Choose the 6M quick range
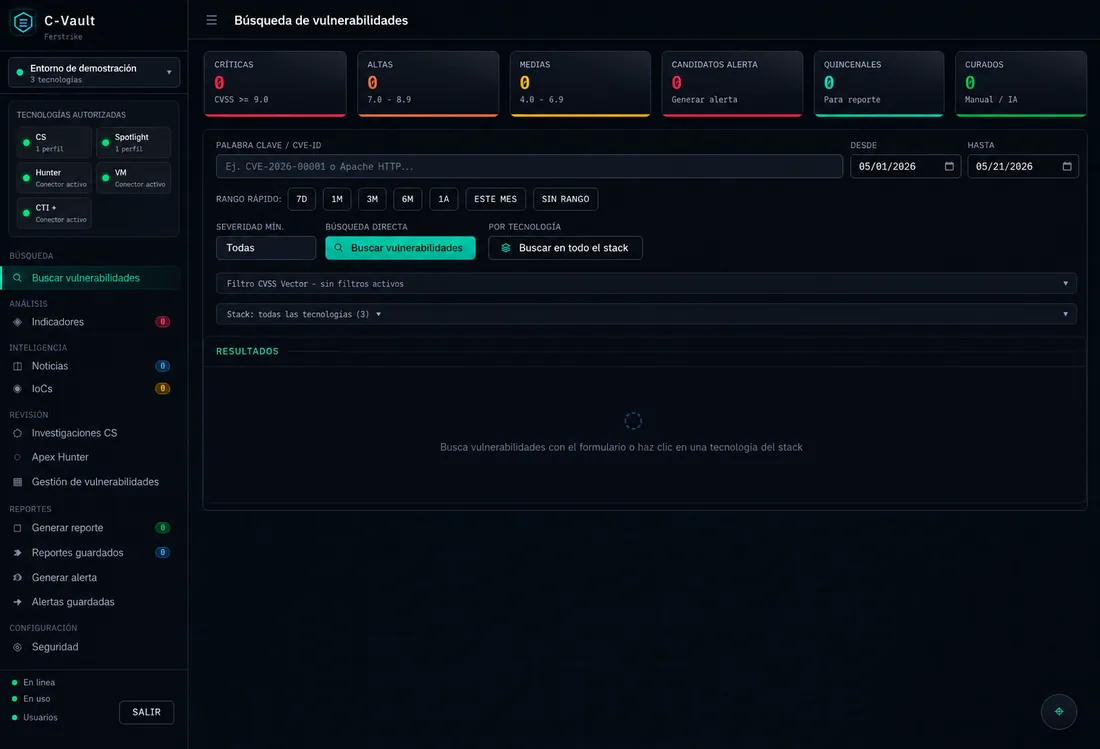The height and width of the screenshot is (749, 1100). click(408, 199)
